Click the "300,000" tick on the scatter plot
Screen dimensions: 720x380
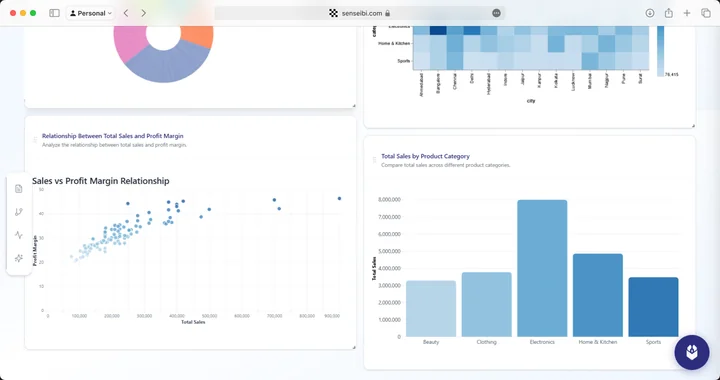point(144,316)
